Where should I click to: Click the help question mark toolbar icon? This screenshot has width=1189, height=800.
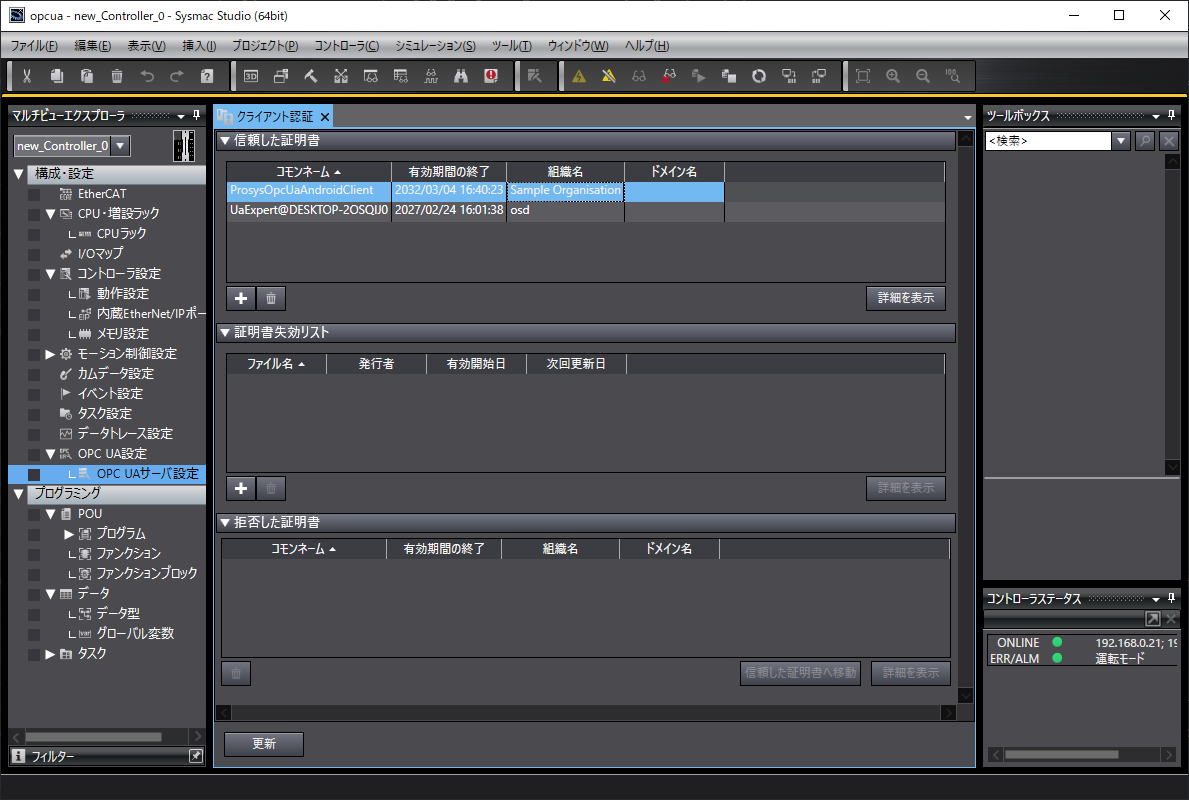pyautogui.click(x=207, y=76)
